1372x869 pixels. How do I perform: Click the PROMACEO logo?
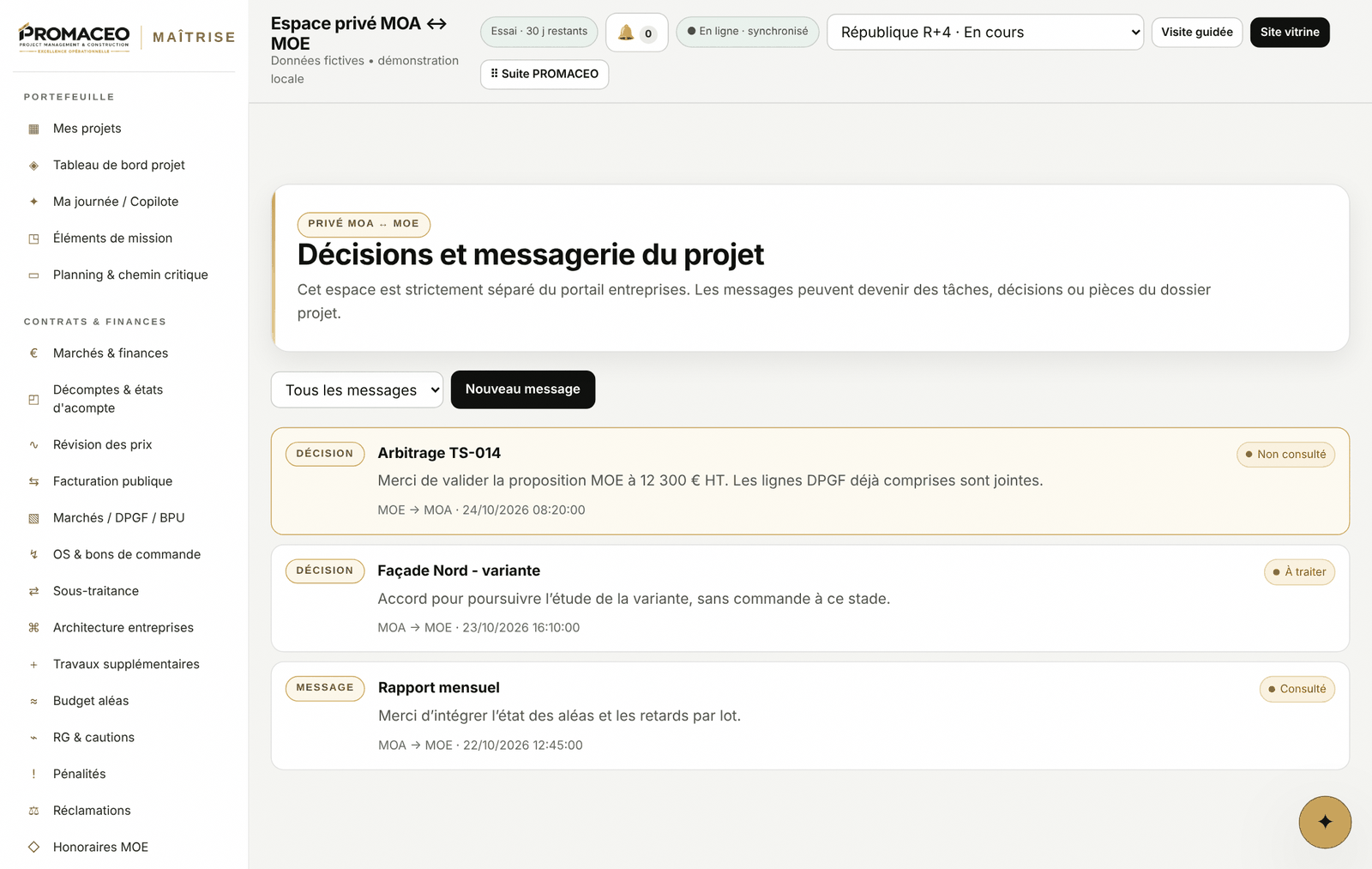click(75, 38)
